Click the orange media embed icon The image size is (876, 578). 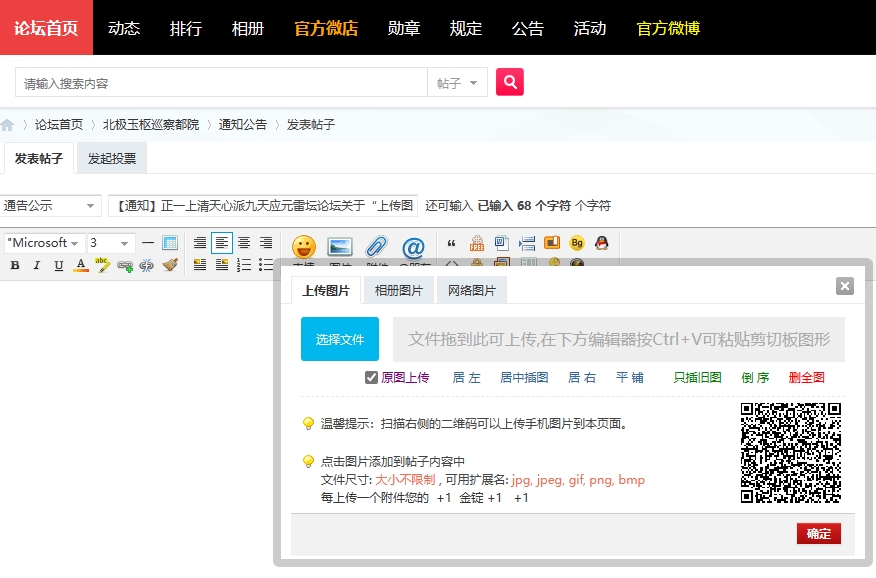[551, 243]
